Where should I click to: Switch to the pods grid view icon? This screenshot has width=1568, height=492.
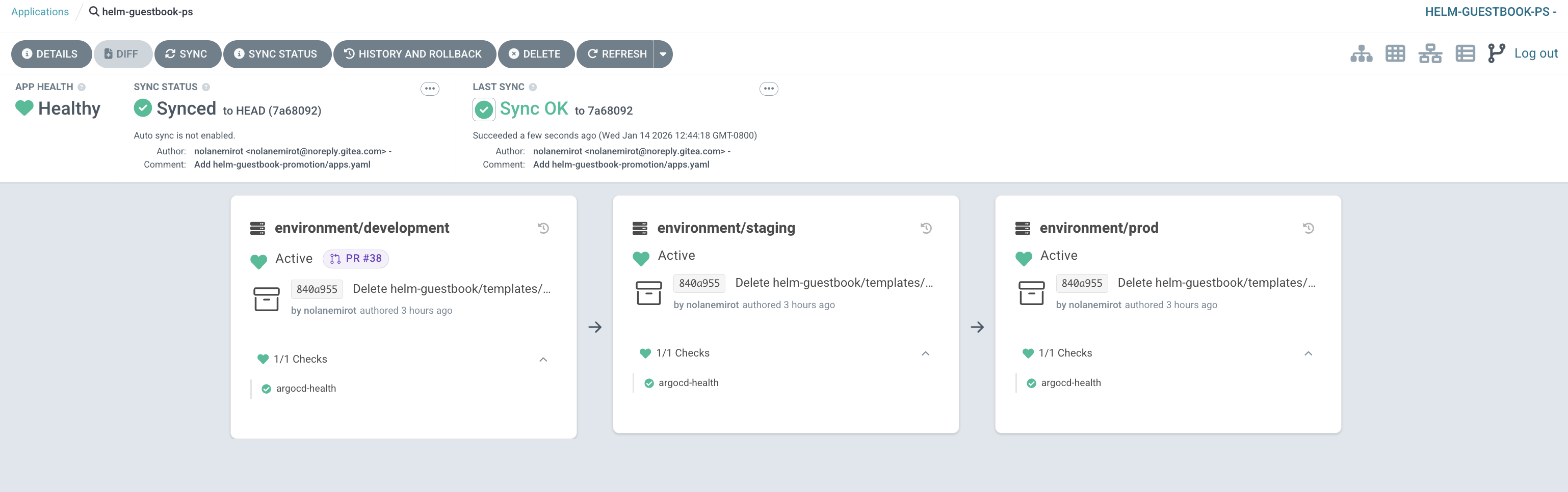point(1395,53)
